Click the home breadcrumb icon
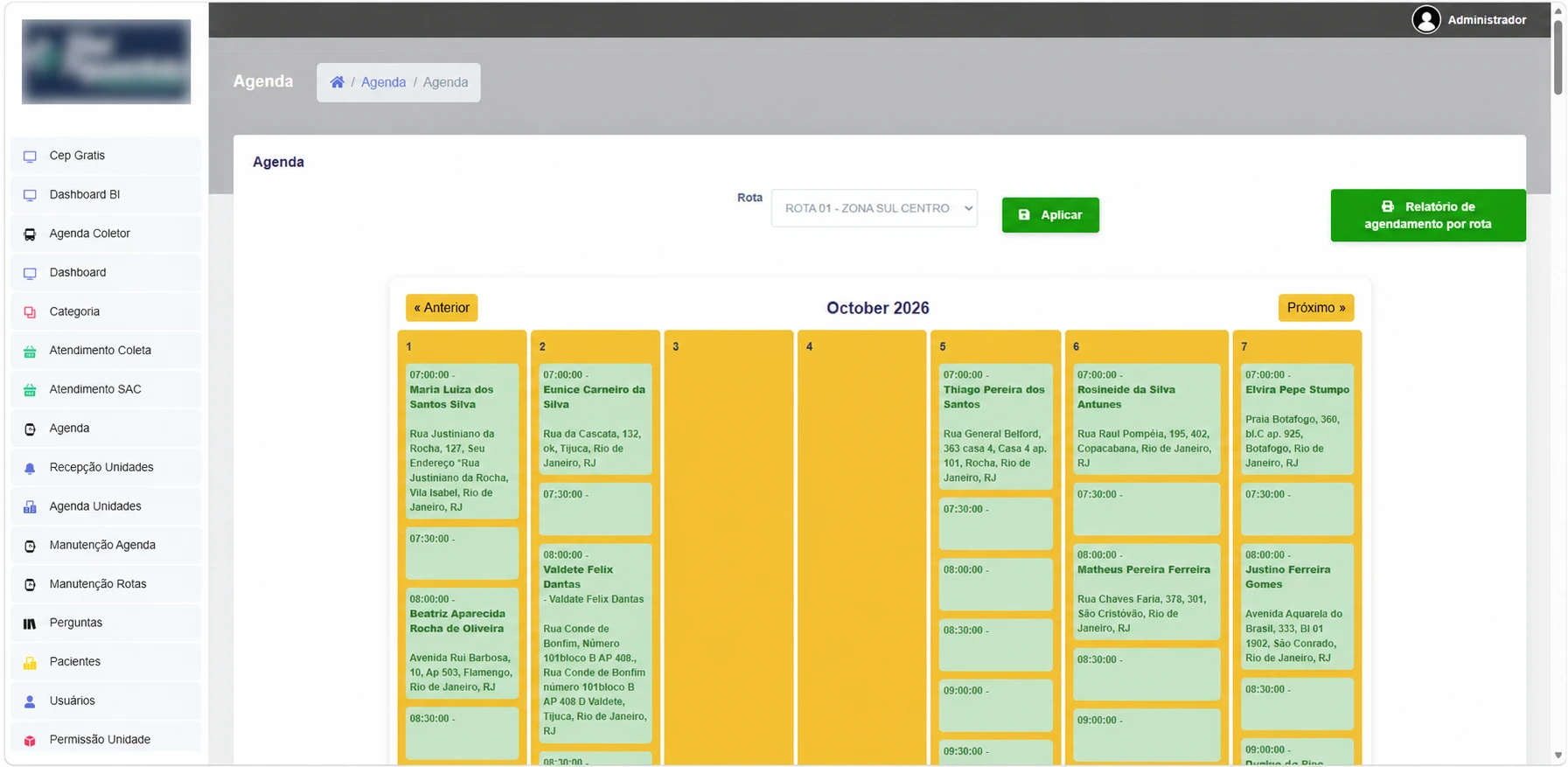 point(337,82)
